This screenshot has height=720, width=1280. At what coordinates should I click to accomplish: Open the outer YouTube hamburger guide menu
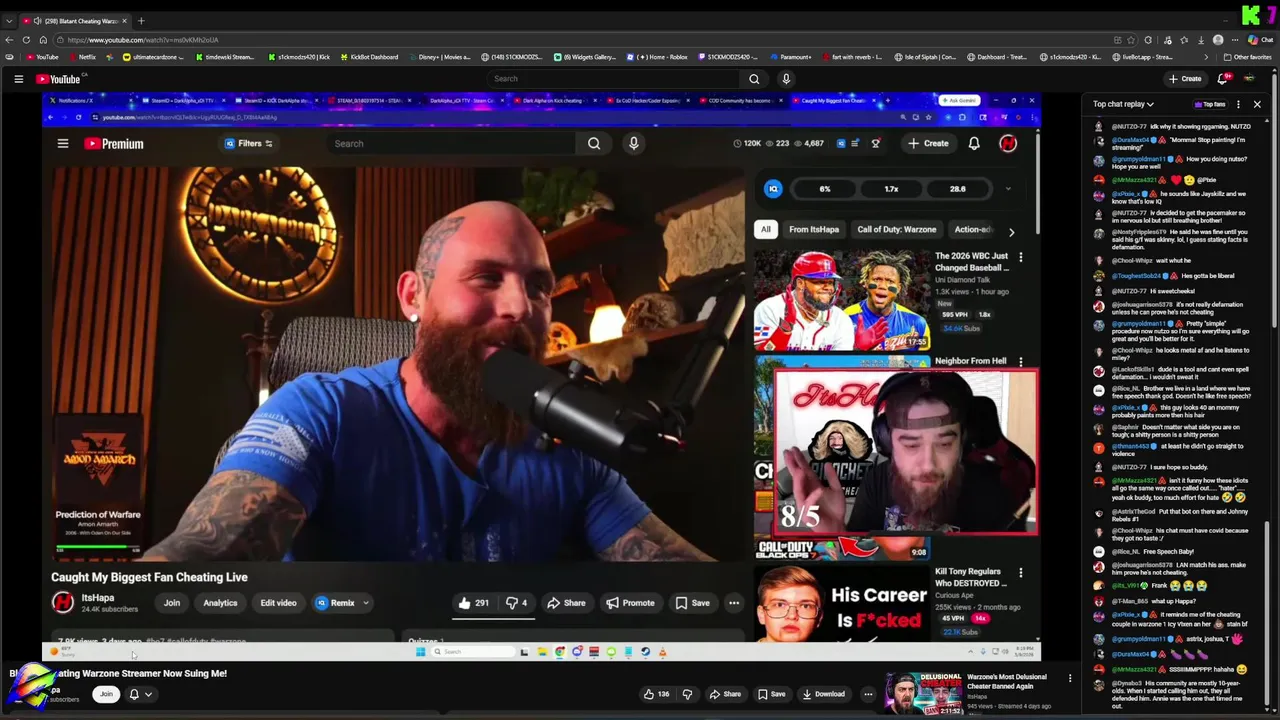coord(18,79)
